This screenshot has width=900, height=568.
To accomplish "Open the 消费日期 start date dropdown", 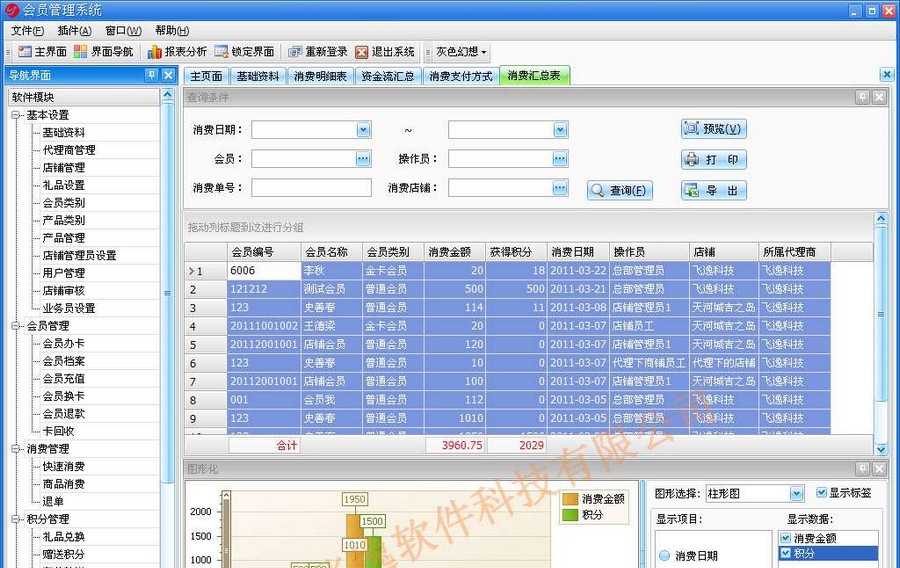I will (363, 130).
